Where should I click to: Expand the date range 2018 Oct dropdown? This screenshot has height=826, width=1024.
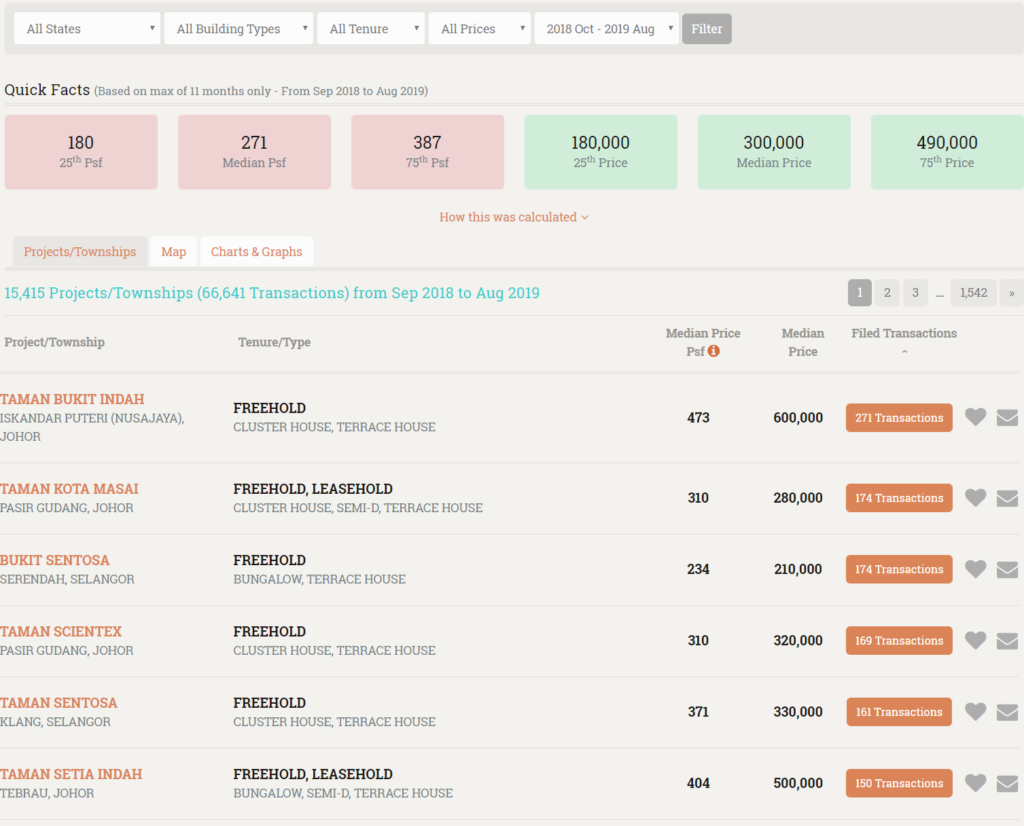coord(606,29)
